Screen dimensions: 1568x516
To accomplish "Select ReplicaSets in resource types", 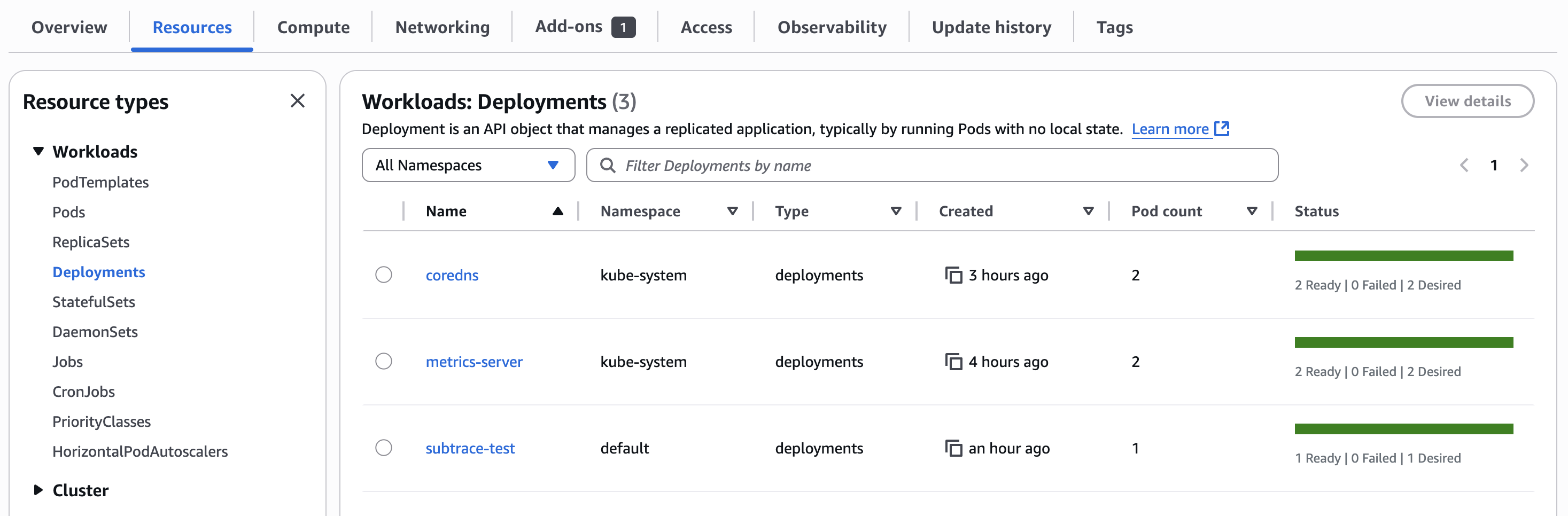I will tap(91, 241).
